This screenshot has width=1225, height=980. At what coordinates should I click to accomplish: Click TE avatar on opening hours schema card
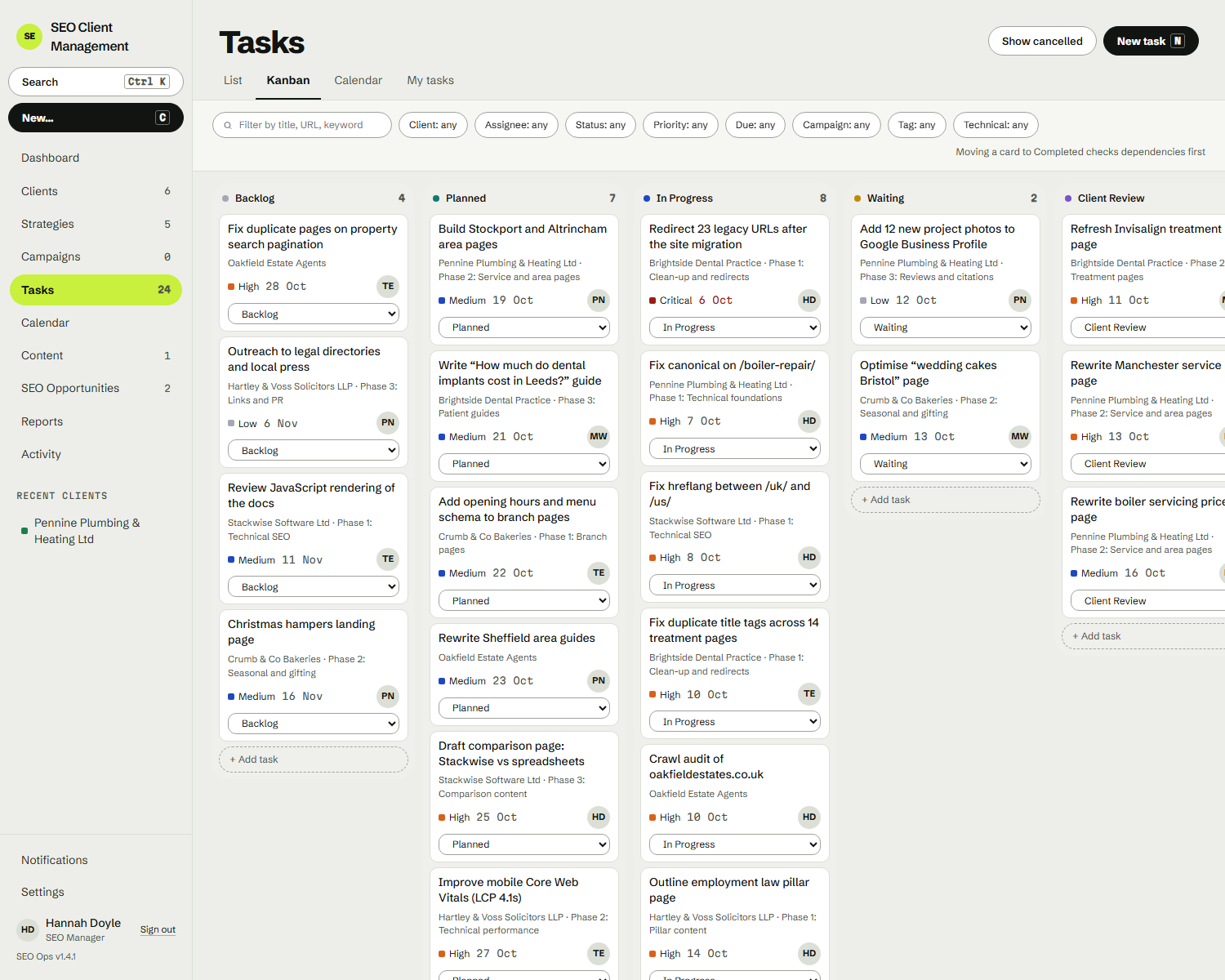pyautogui.click(x=599, y=573)
